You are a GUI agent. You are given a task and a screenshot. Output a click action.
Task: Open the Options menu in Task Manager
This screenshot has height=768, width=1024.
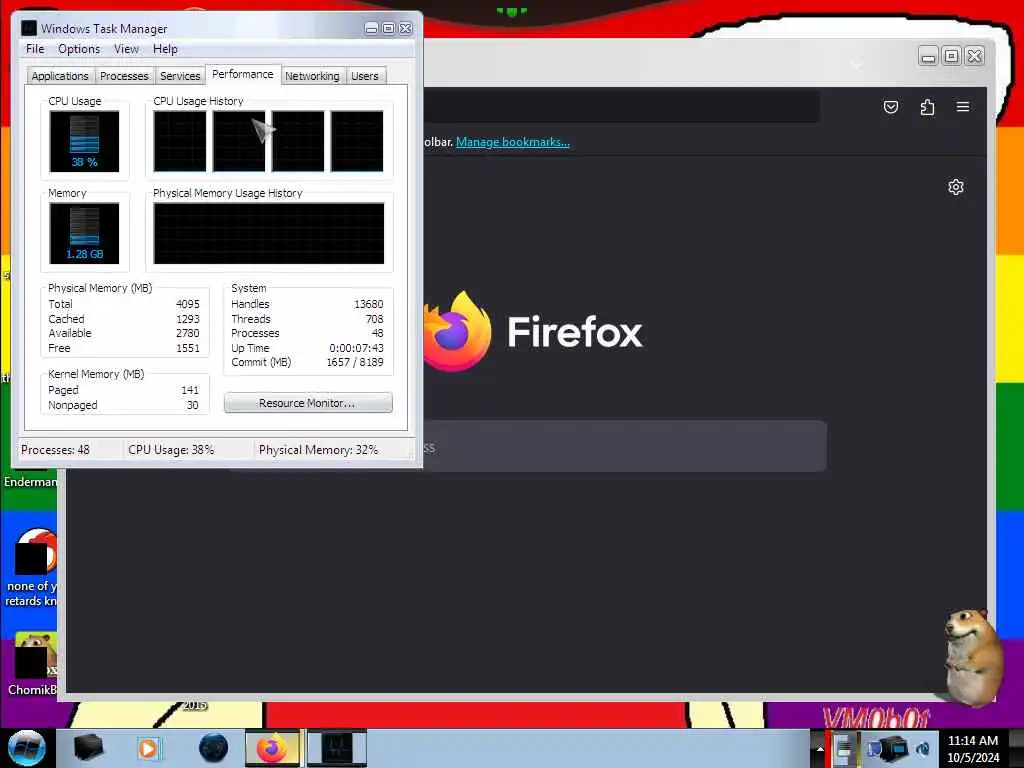(79, 49)
